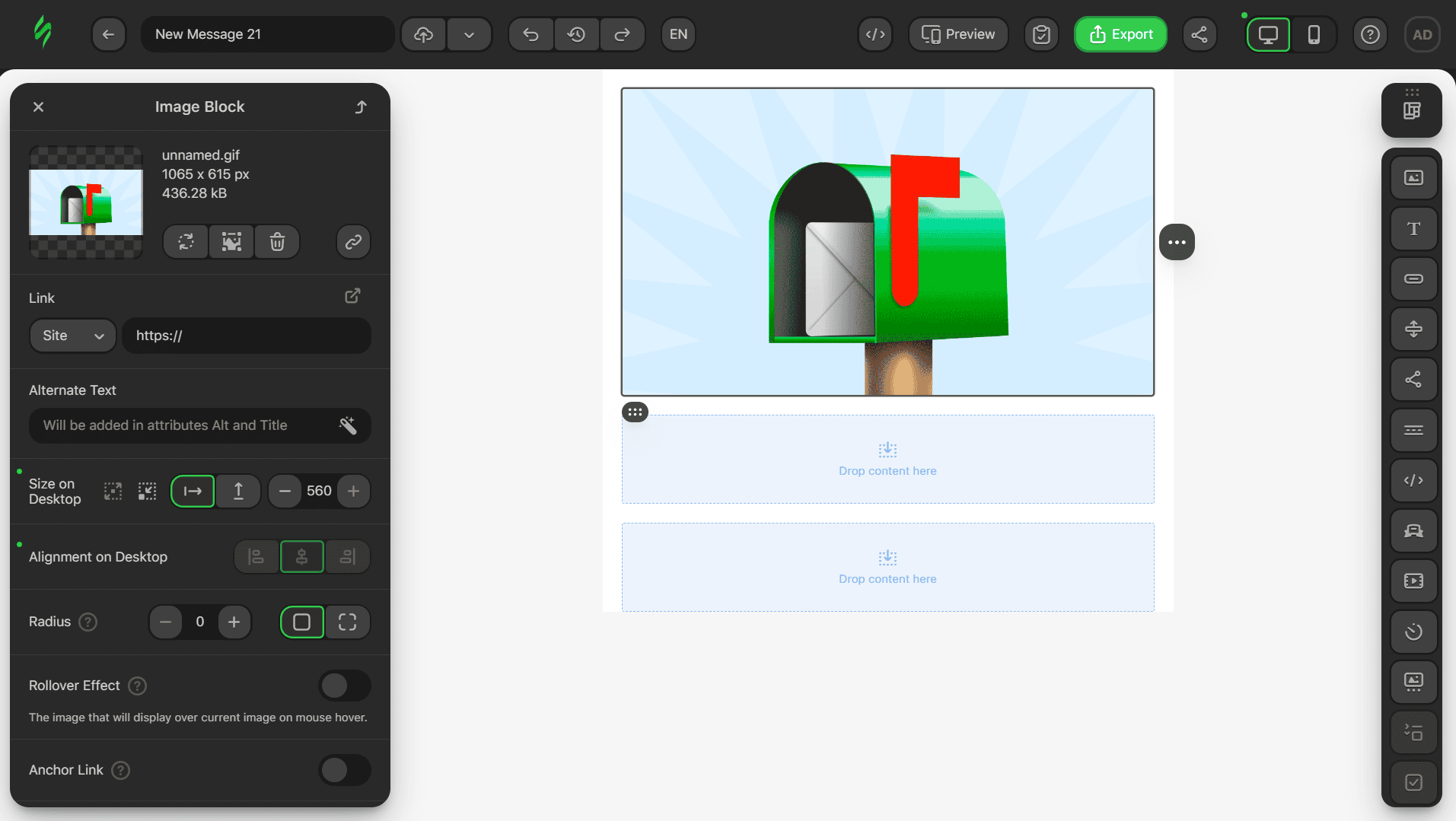
Task: Increase Radius value with plus stepper
Action: pyautogui.click(x=234, y=622)
